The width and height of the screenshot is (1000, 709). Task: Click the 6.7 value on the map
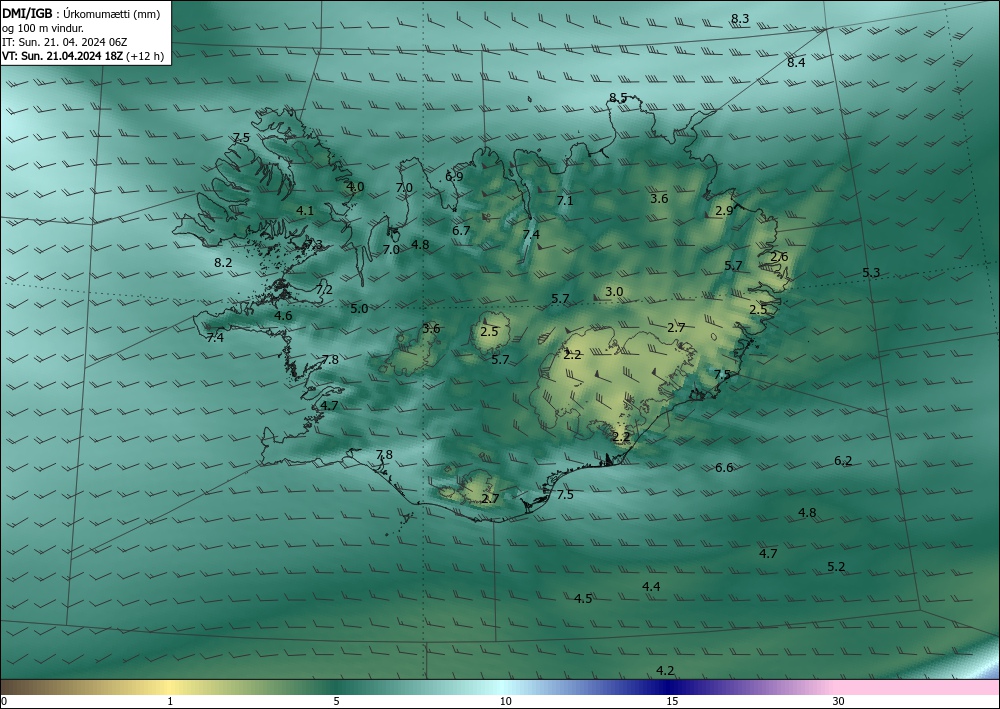pos(461,231)
